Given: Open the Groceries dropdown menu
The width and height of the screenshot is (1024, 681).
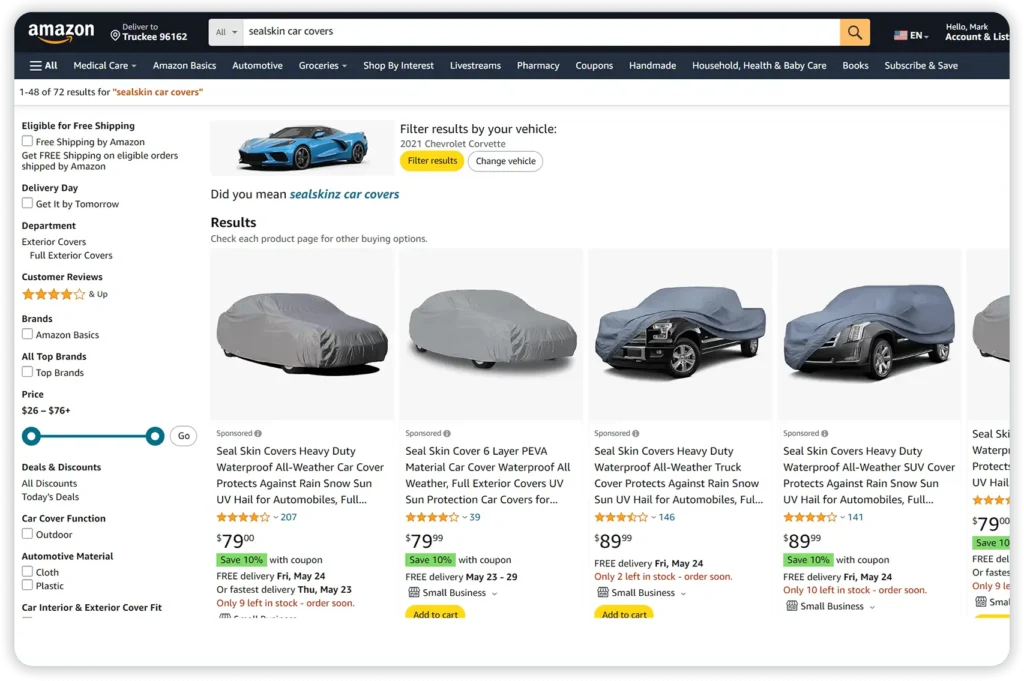Looking at the screenshot, I should pos(323,65).
